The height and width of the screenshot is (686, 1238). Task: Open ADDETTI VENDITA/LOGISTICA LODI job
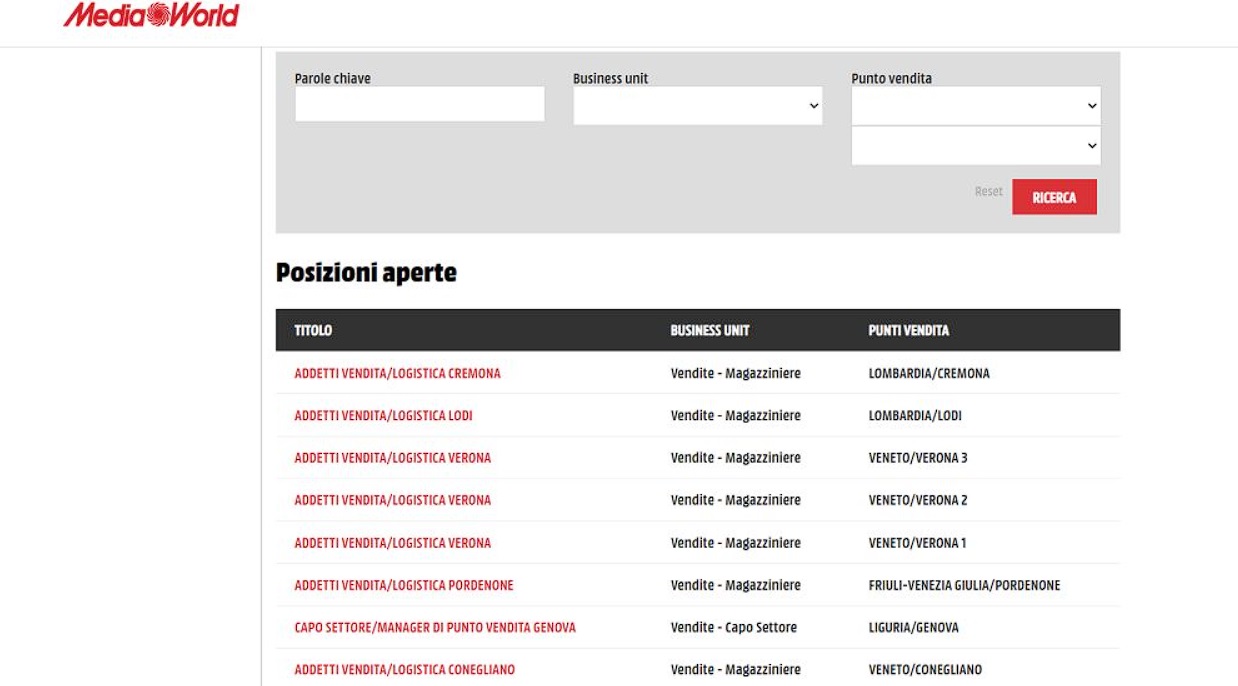coord(383,415)
